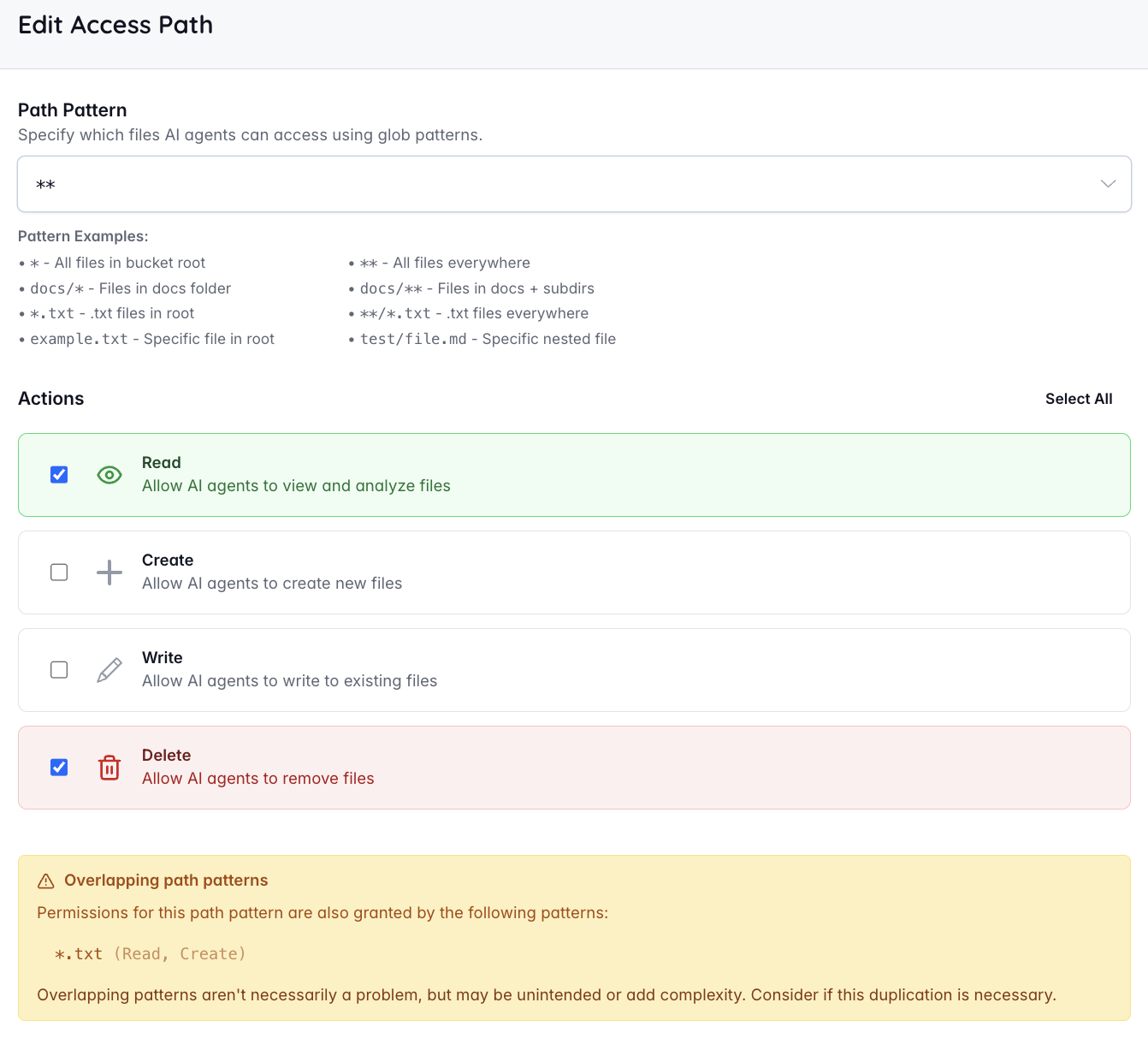Click the warning triangle in the overlap notice
Viewport: 1148px width, 1044px height.
46,881
